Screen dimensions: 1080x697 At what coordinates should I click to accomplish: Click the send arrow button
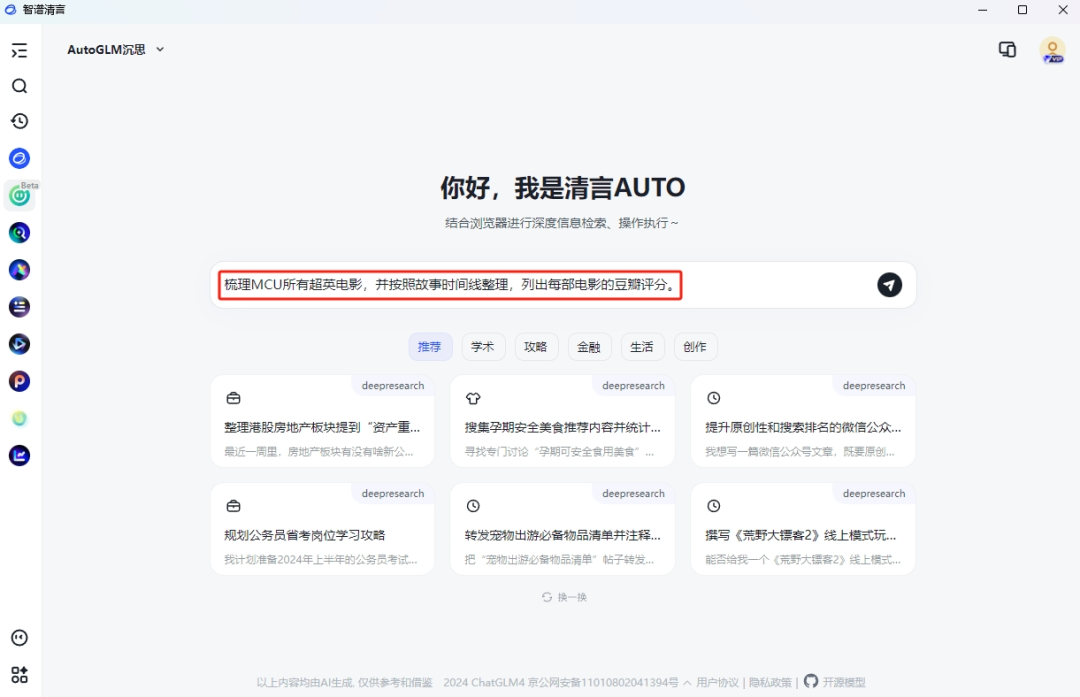tap(889, 284)
